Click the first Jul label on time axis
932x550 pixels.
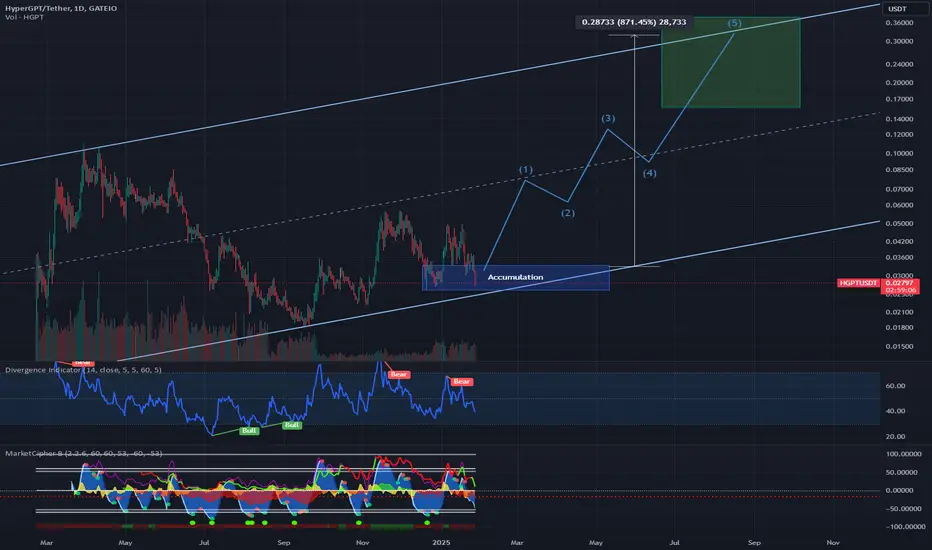click(x=204, y=542)
